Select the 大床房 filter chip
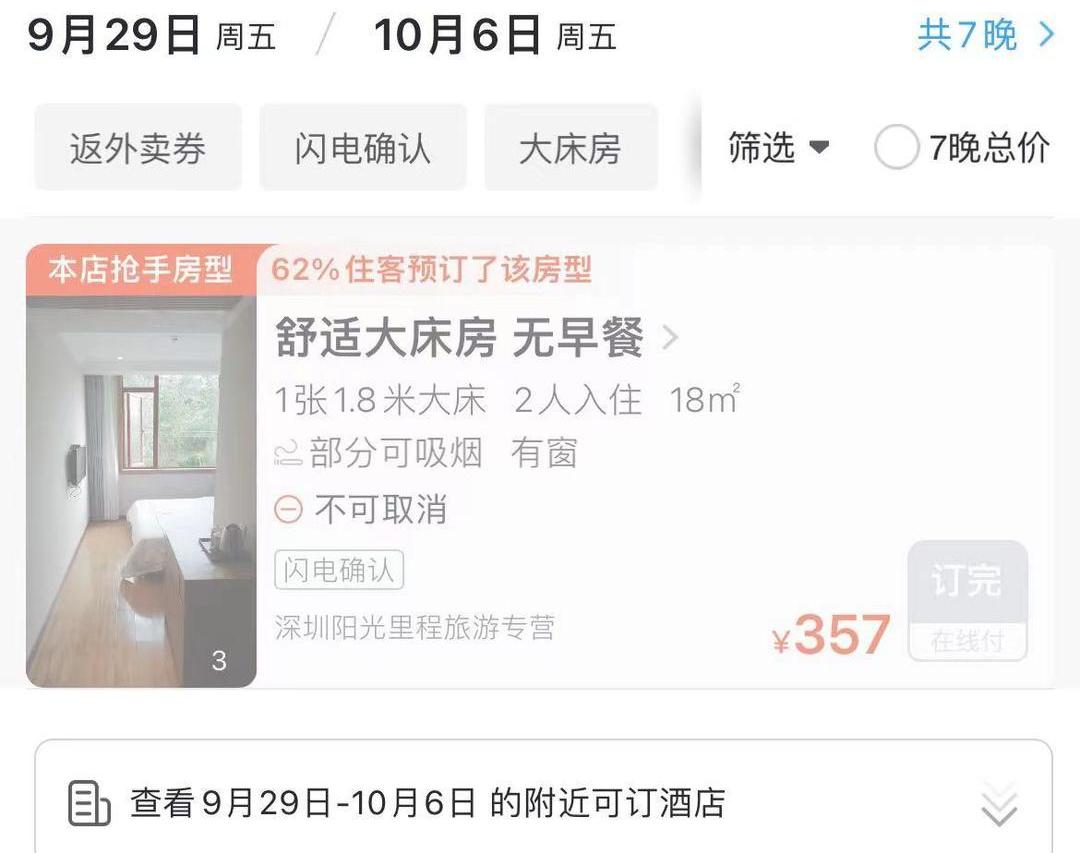The height and width of the screenshot is (853, 1080). pos(571,147)
